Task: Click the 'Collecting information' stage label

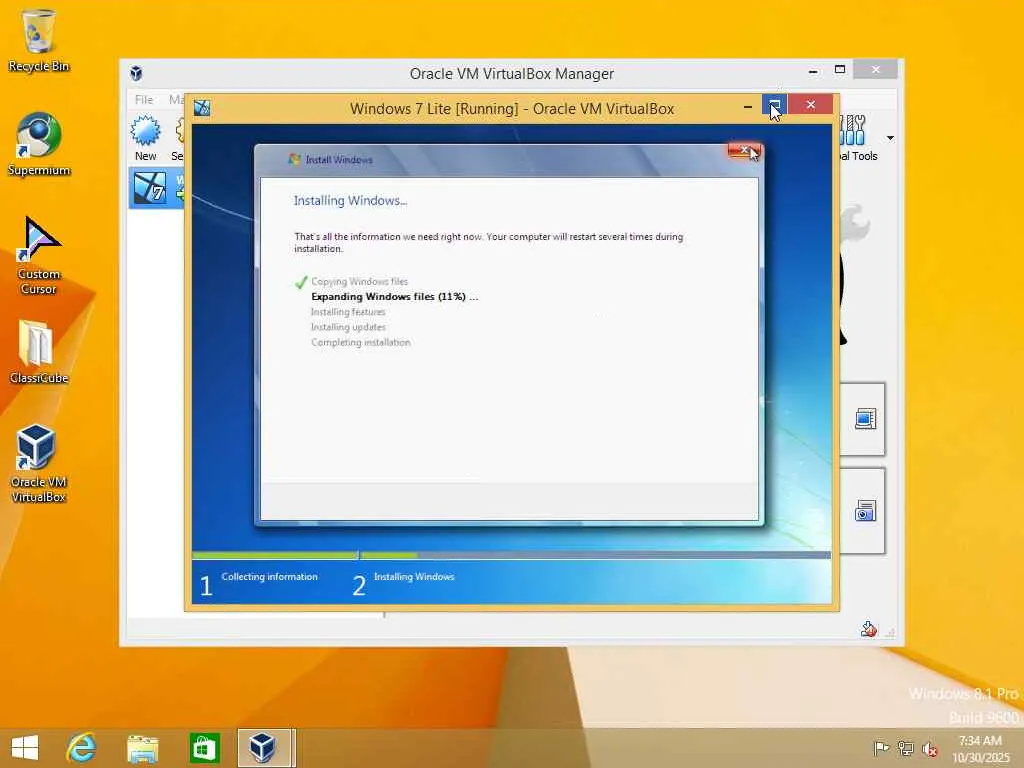Action: (x=269, y=577)
